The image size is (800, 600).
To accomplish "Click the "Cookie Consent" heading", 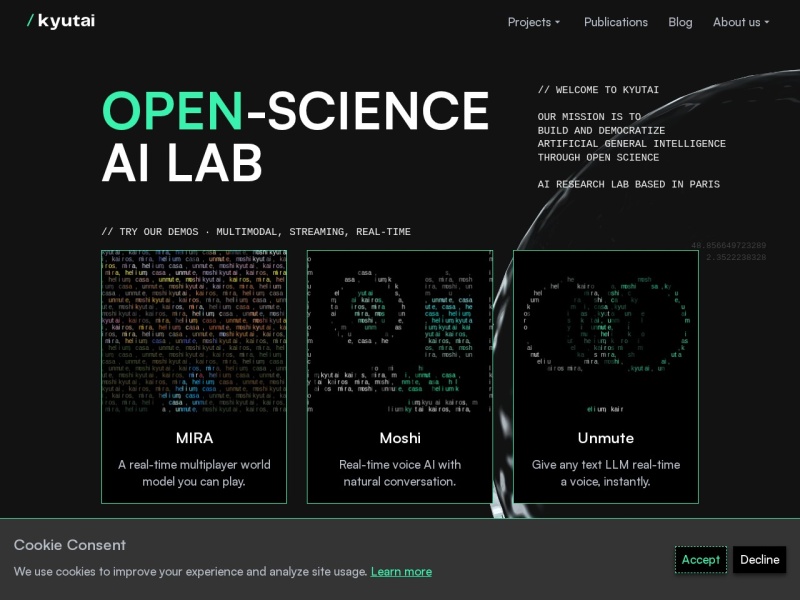I will pos(70,545).
